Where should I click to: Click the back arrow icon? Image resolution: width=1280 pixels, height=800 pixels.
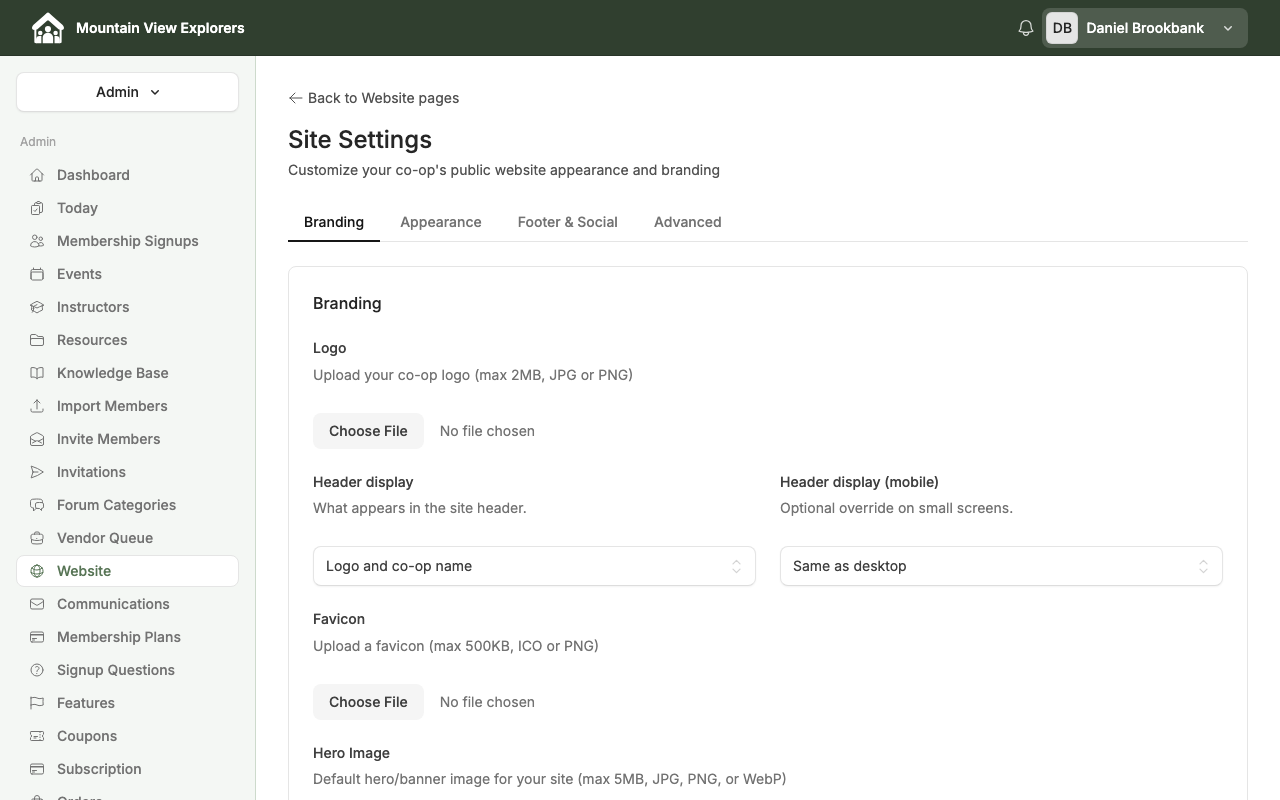click(295, 98)
